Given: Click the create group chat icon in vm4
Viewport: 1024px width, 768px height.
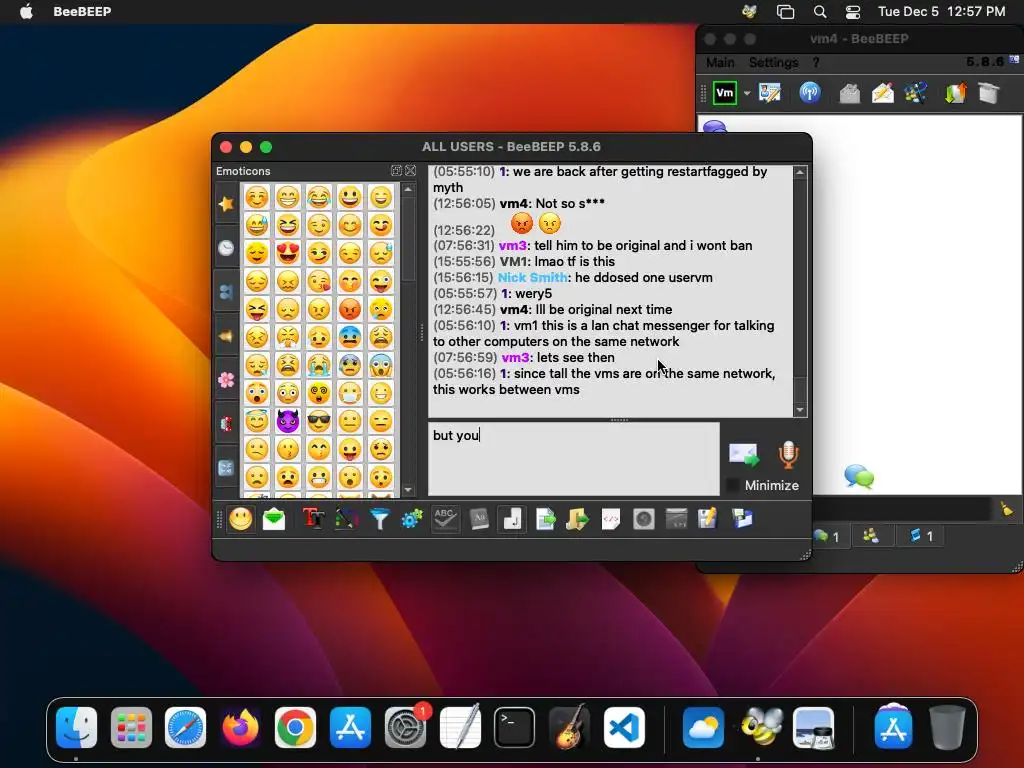Looking at the screenshot, I should tap(916, 93).
